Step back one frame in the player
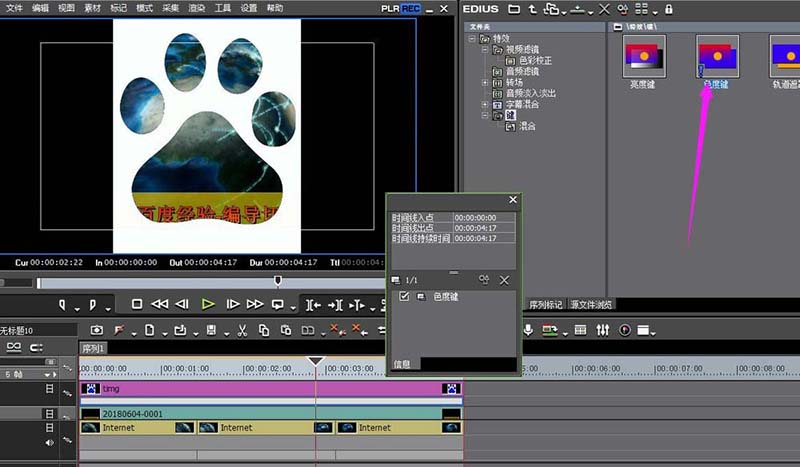800x467 pixels. pyautogui.click(x=182, y=304)
